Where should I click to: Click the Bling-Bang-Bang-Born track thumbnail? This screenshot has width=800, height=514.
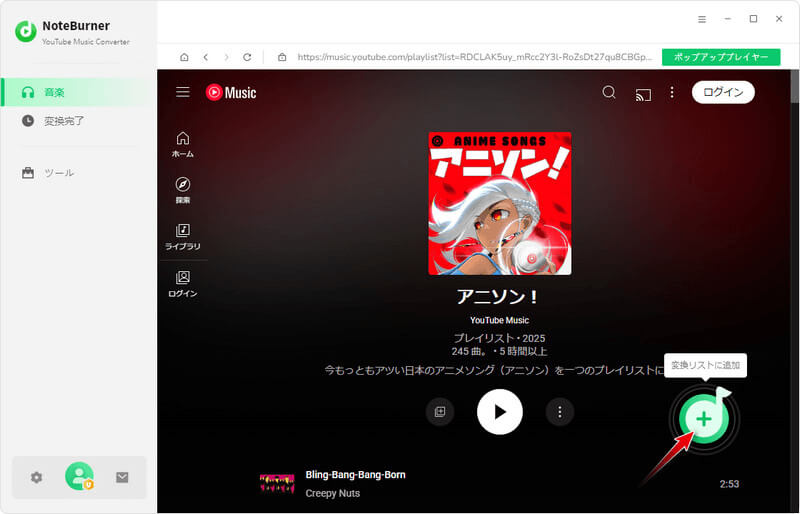(x=277, y=483)
